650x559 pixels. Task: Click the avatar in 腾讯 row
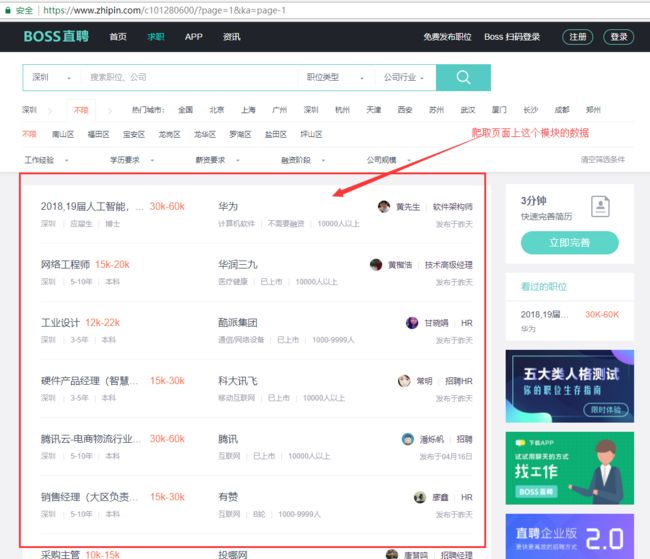pos(408,439)
